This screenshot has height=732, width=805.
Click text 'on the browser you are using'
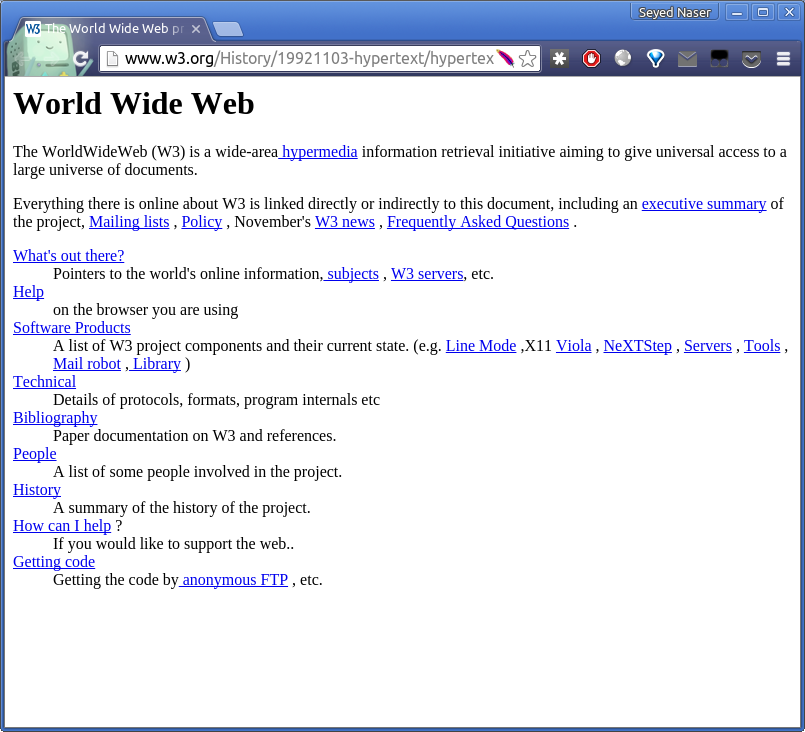point(145,310)
